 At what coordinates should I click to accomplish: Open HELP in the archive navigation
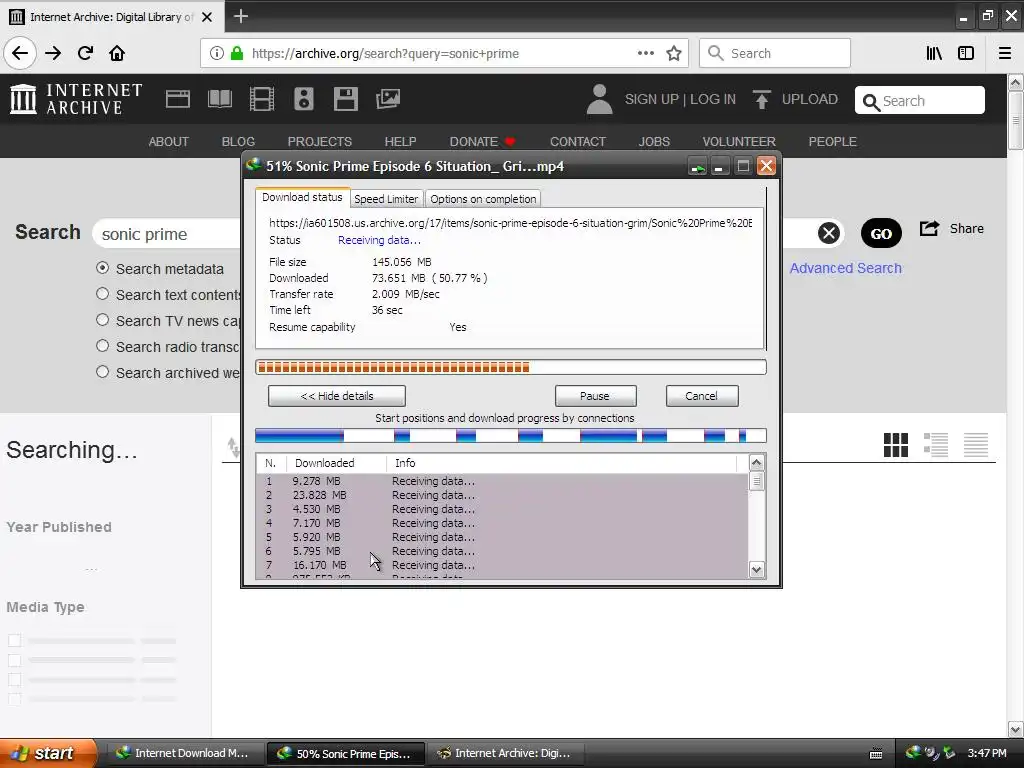tap(400, 142)
